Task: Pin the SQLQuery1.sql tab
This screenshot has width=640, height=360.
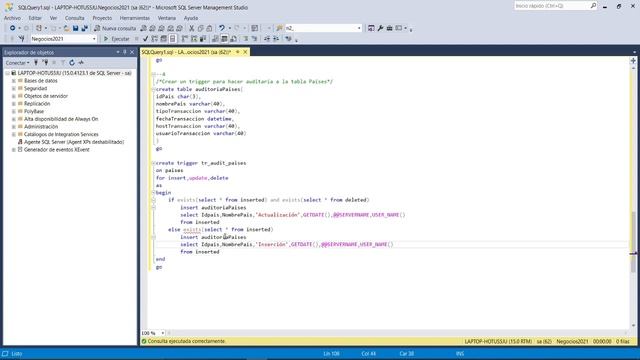Action: [238, 52]
